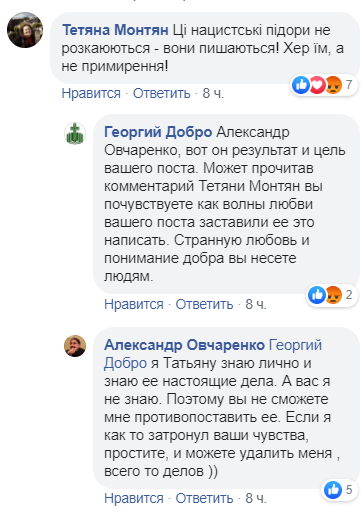The width and height of the screenshot is (361, 512).
Task: Open Александр Овчаренко's profile photo
Action: [75, 346]
